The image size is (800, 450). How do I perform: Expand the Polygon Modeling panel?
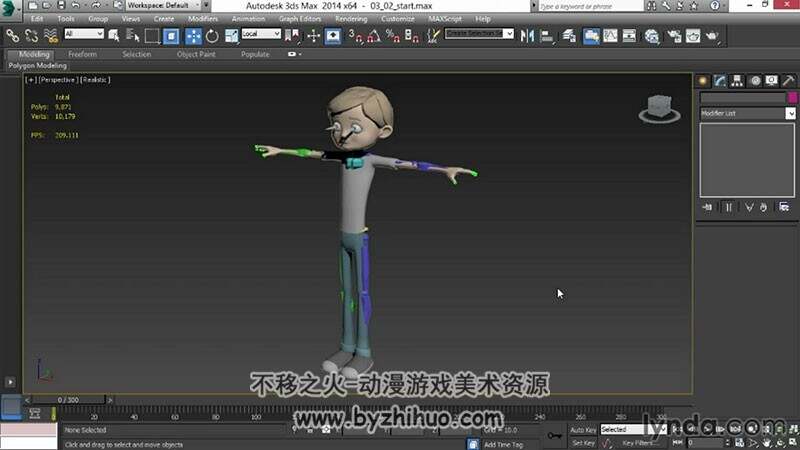click(x=38, y=66)
